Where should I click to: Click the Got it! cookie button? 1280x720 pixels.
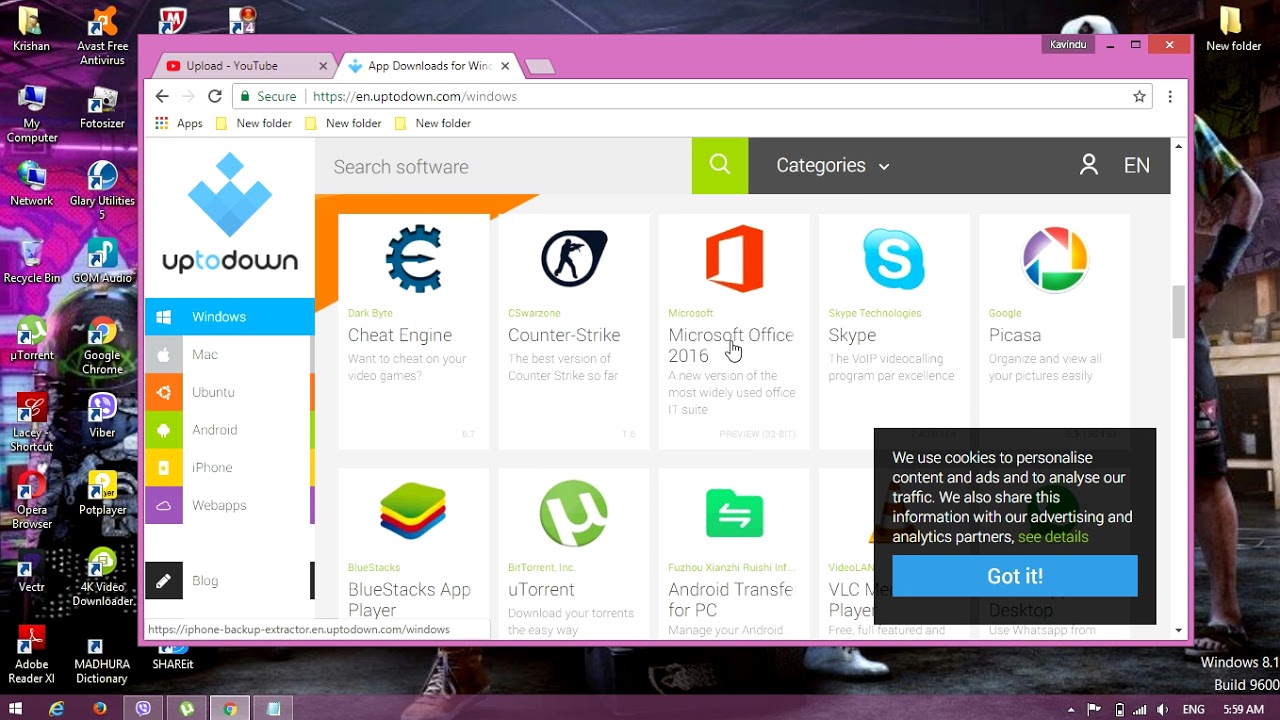click(1015, 576)
